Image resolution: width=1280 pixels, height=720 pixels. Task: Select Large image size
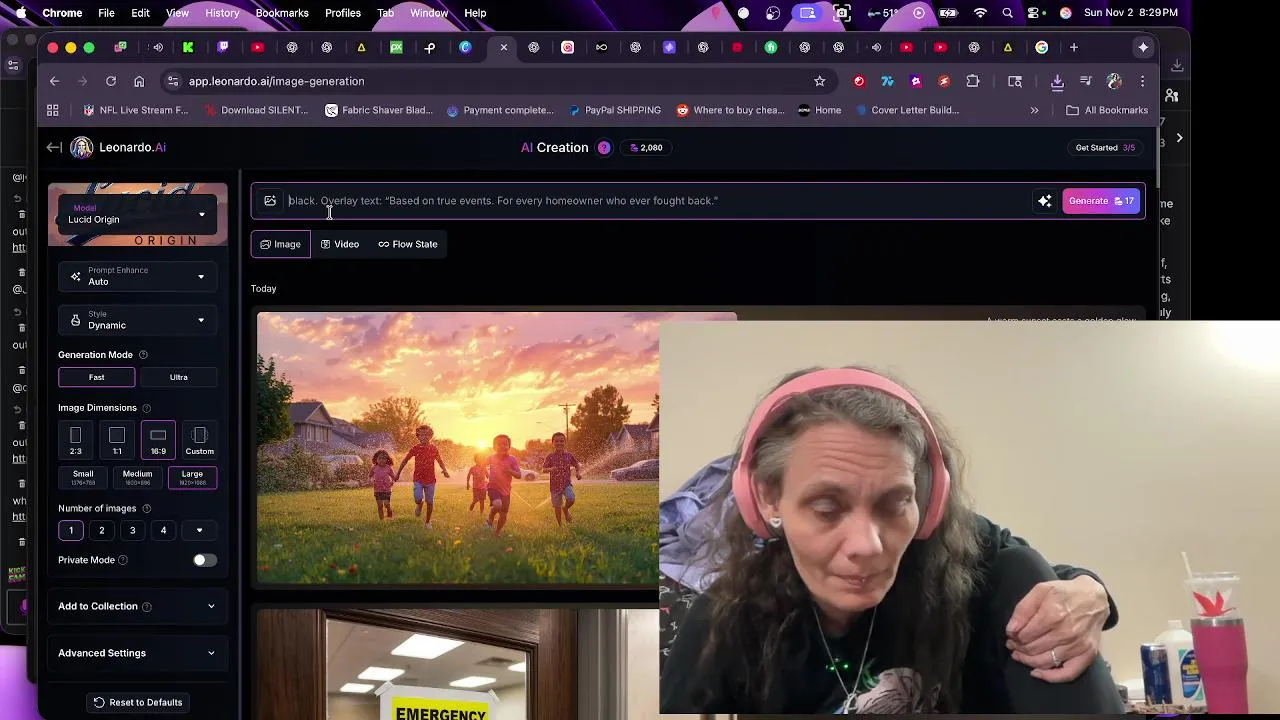(192, 478)
